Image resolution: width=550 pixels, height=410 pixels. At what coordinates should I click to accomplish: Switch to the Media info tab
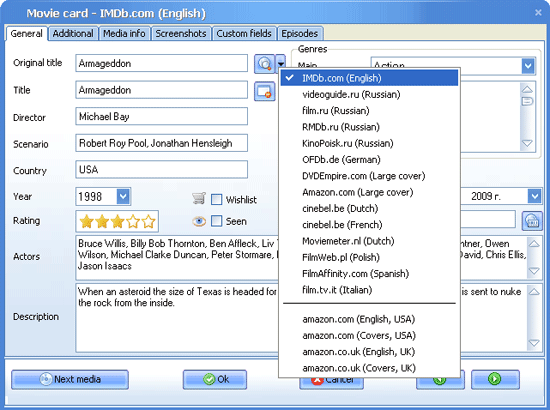coord(124,34)
